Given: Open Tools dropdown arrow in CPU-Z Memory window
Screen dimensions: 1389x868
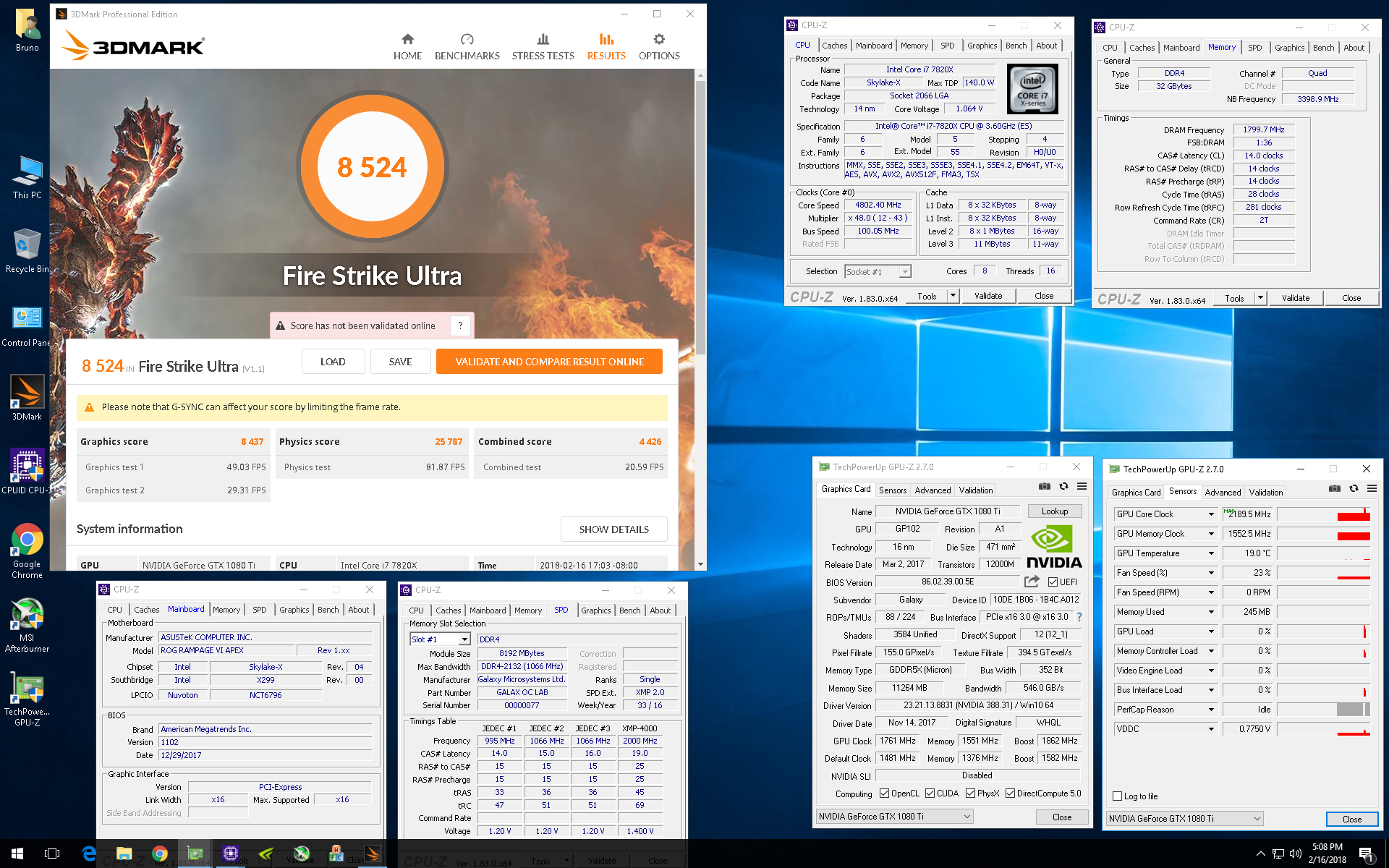Looking at the screenshot, I should pyautogui.click(x=1260, y=298).
